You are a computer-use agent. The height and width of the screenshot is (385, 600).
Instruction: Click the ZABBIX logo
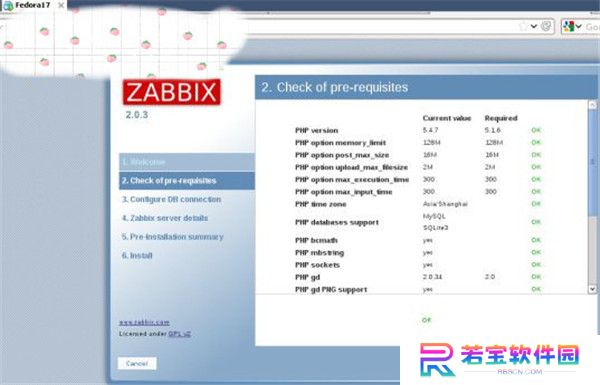point(171,92)
